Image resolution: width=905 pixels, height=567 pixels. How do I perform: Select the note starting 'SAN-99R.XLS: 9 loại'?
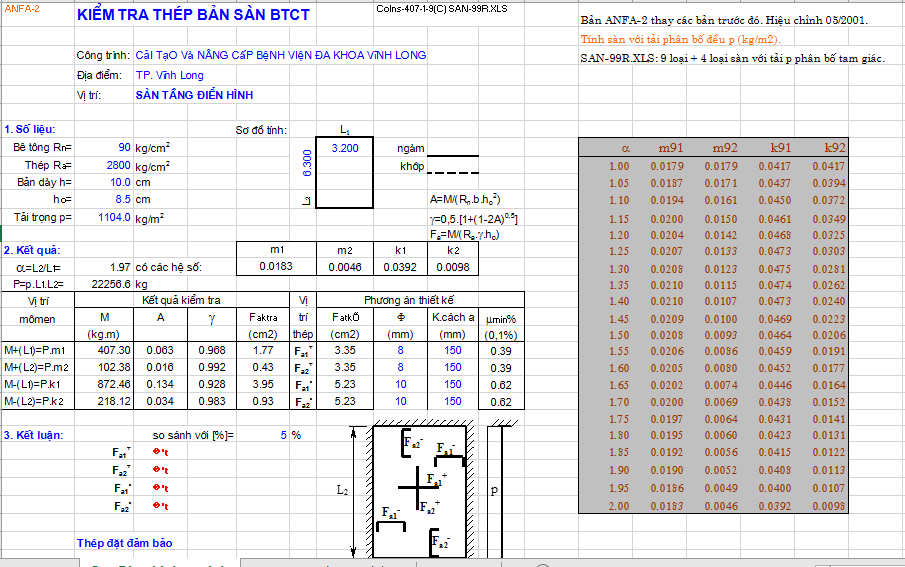point(732,59)
